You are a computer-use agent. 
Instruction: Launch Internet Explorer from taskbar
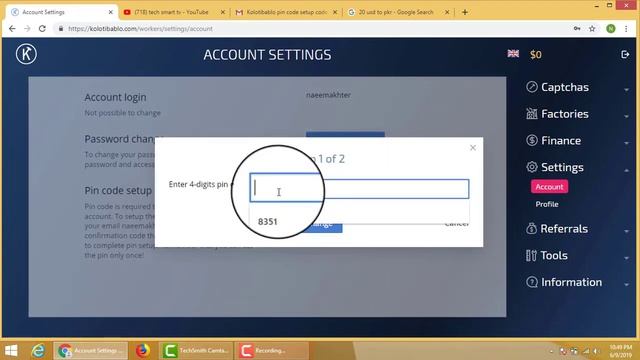coord(38,351)
